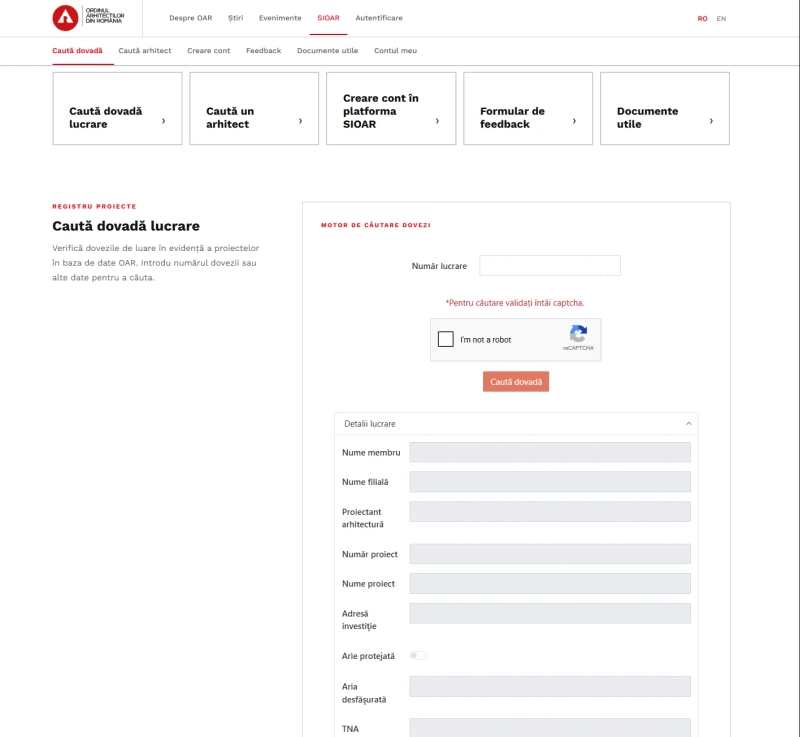
Task: Switch language to EN
Action: tap(721, 18)
